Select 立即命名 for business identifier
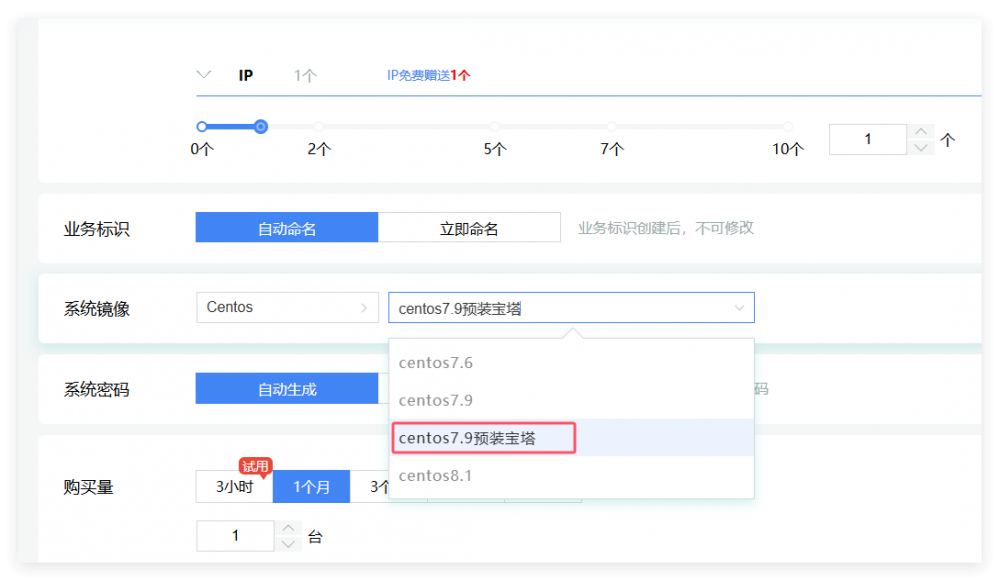This screenshot has height=581, width=1000. point(469,228)
